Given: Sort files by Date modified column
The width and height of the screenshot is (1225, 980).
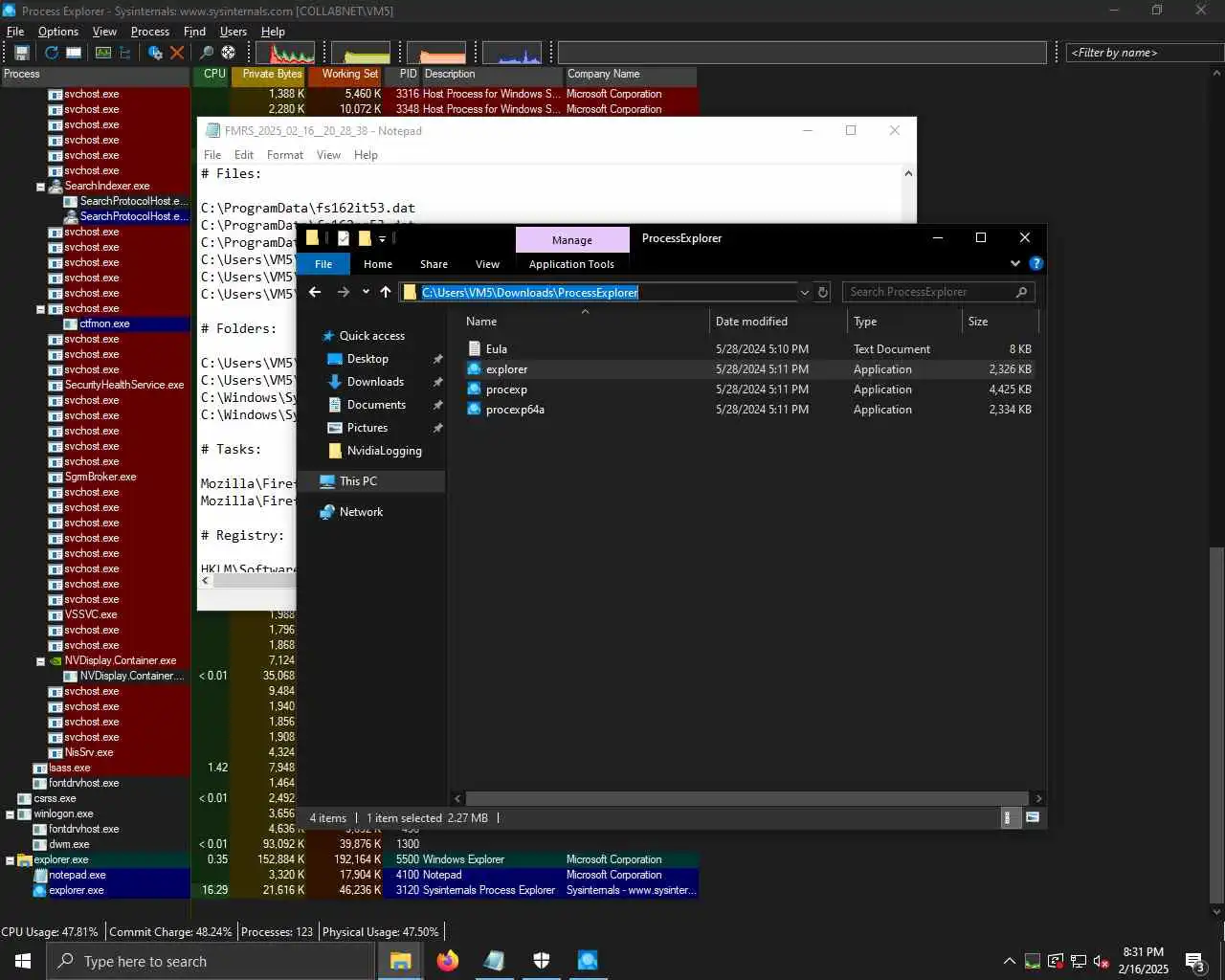Looking at the screenshot, I should tap(778, 322).
